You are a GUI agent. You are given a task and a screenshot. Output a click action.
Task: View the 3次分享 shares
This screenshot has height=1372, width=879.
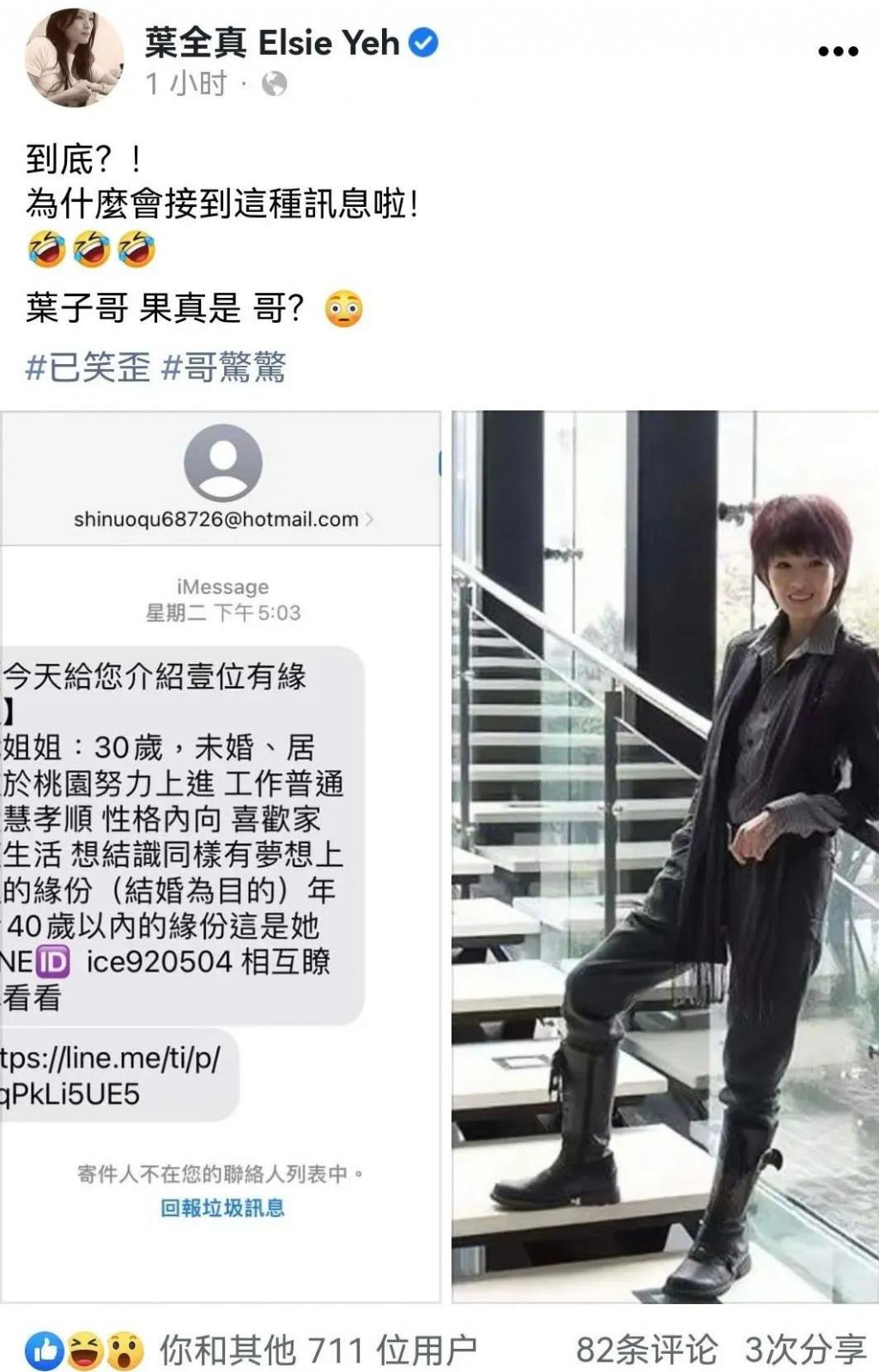805,1350
